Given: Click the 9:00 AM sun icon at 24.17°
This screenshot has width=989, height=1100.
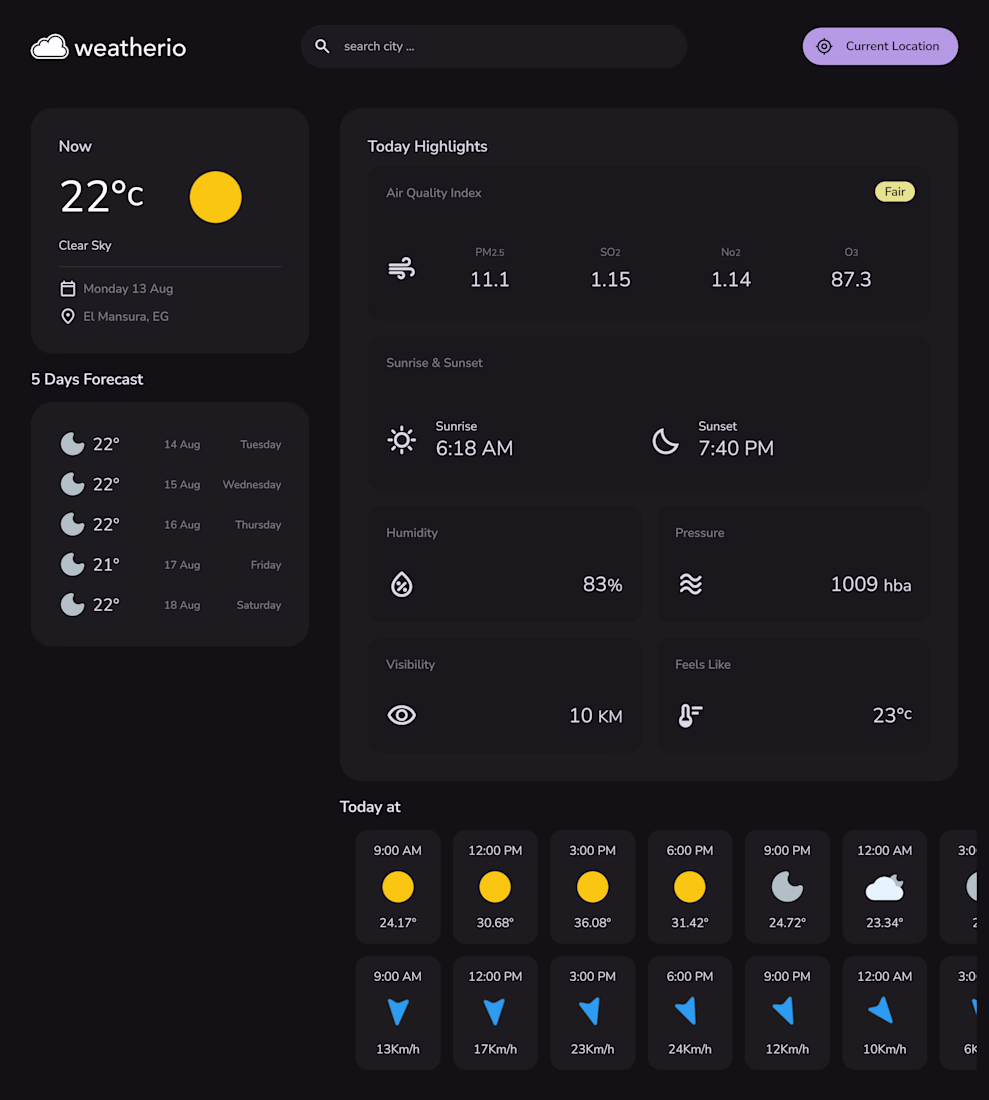Looking at the screenshot, I should pyautogui.click(x=398, y=887).
